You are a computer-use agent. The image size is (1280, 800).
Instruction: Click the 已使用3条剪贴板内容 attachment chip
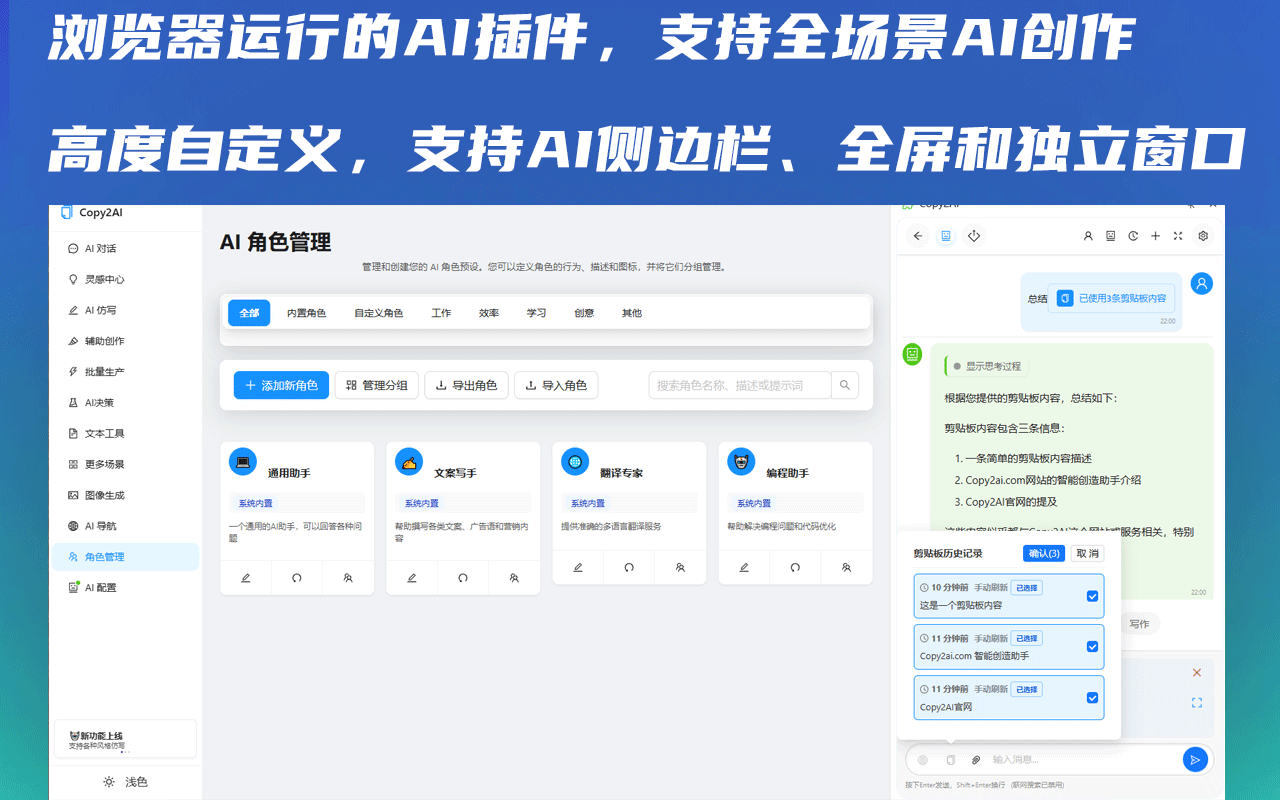1111,298
